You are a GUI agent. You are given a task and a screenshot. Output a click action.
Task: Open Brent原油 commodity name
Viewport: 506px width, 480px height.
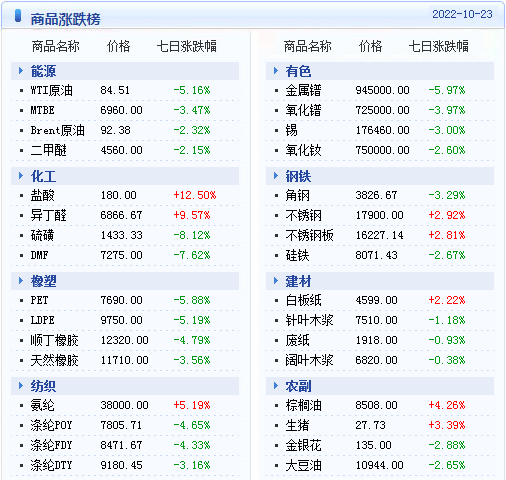57,130
